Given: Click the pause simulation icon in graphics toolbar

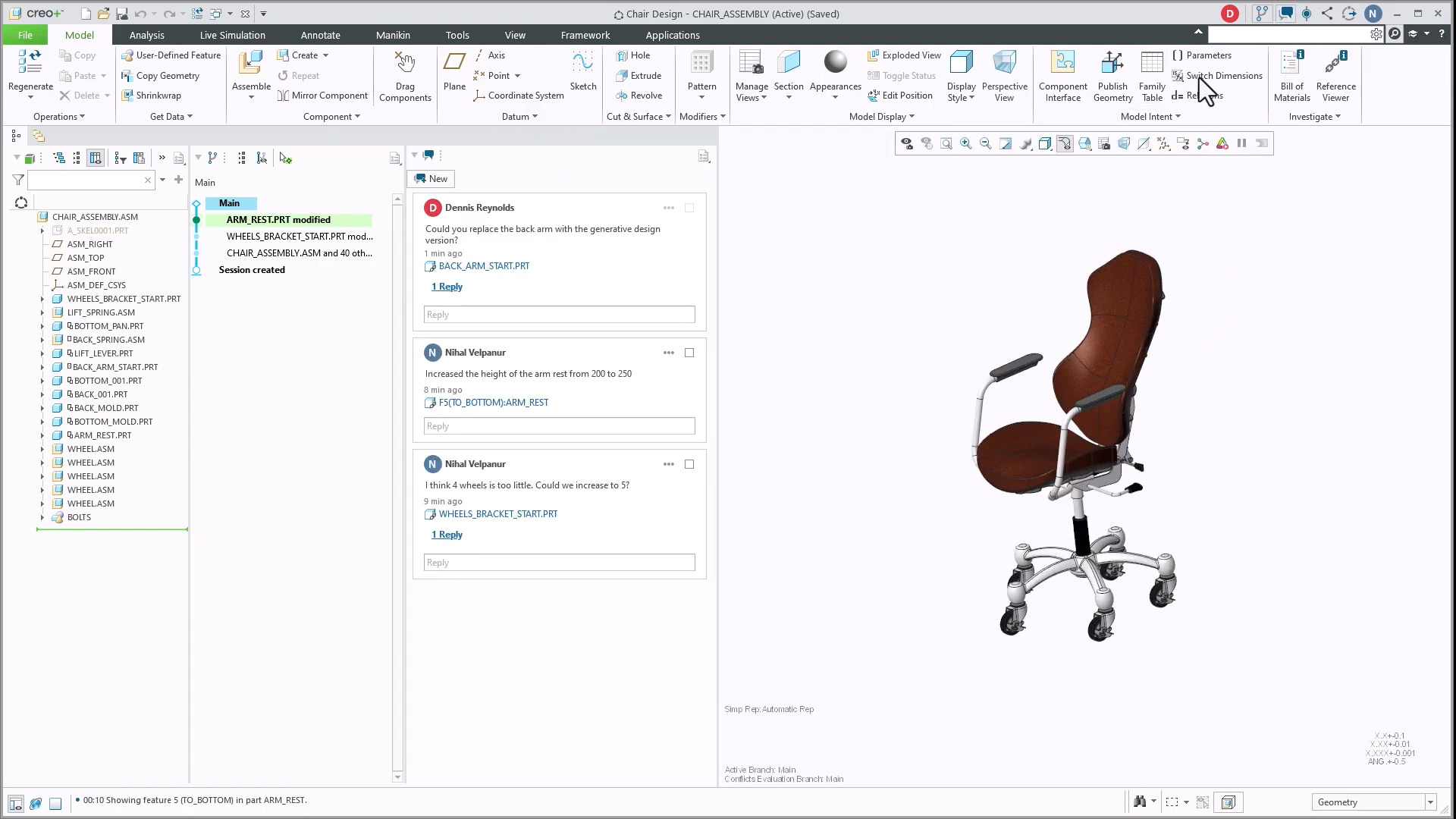Looking at the screenshot, I should 1242,143.
